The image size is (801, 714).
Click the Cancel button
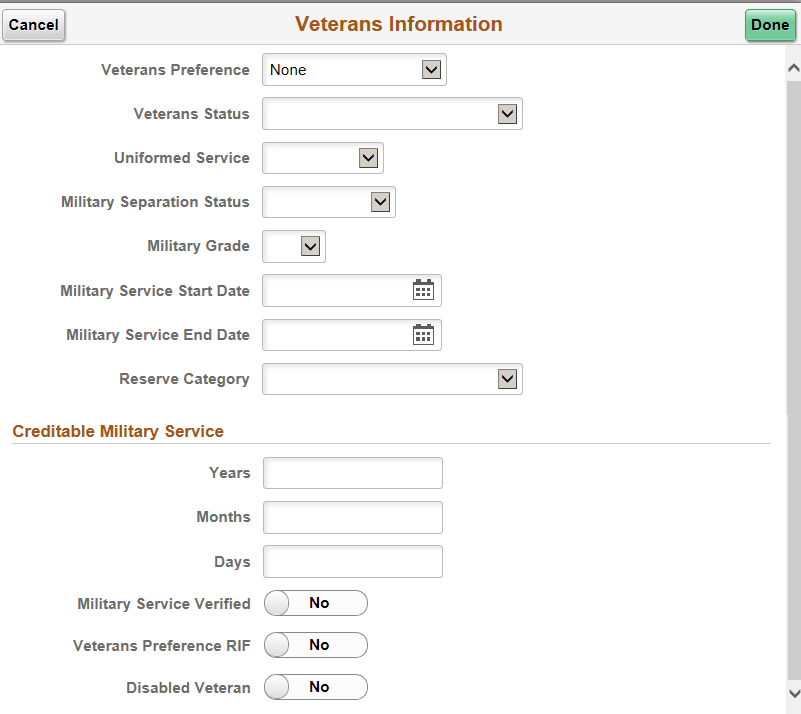33,25
